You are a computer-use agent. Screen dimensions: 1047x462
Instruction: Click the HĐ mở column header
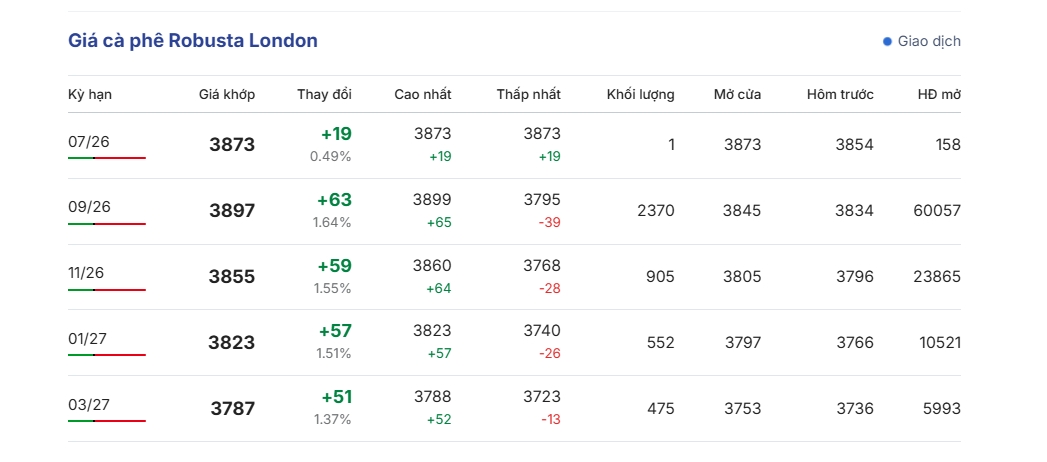tap(939, 94)
